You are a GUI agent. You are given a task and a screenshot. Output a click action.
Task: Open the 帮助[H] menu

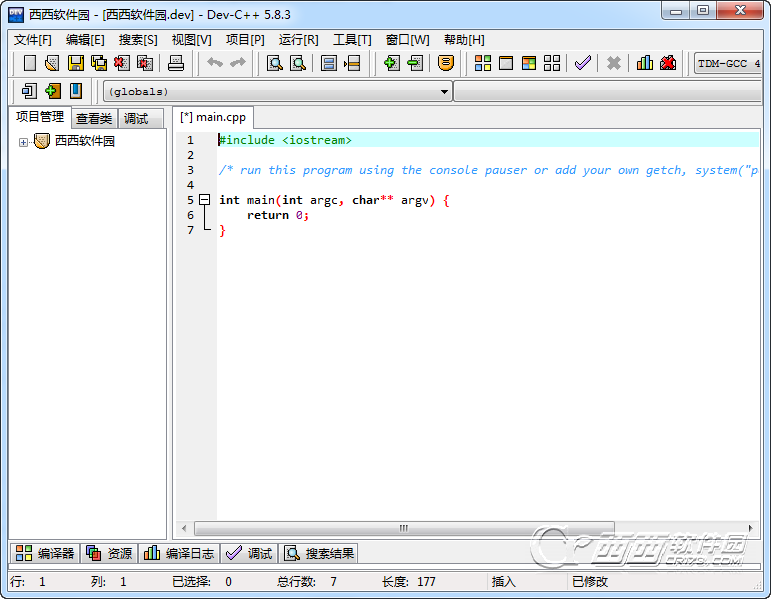click(x=464, y=40)
